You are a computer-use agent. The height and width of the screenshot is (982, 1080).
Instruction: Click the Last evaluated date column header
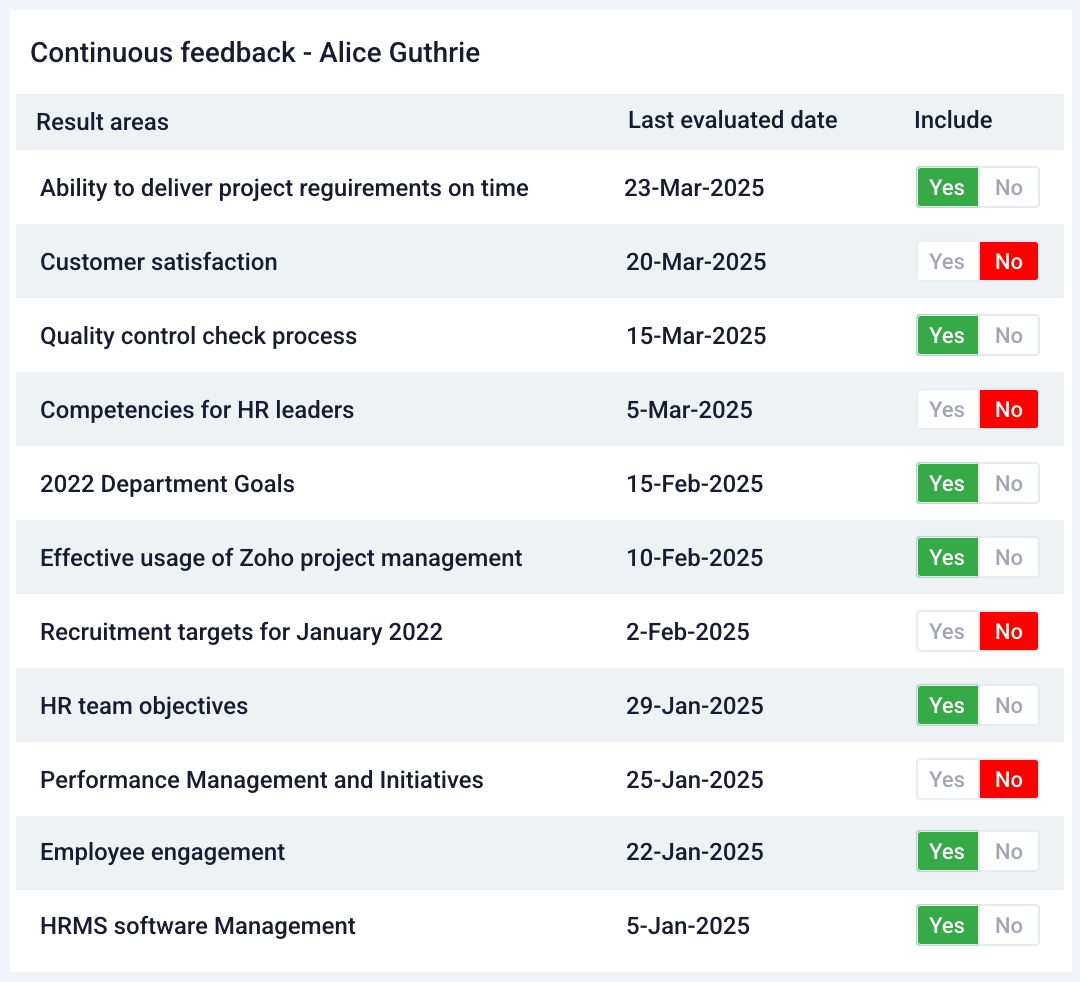click(x=732, y=120)
